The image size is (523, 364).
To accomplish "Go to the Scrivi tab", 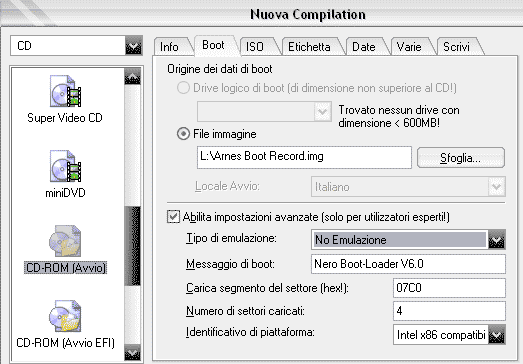I will 456,46.
